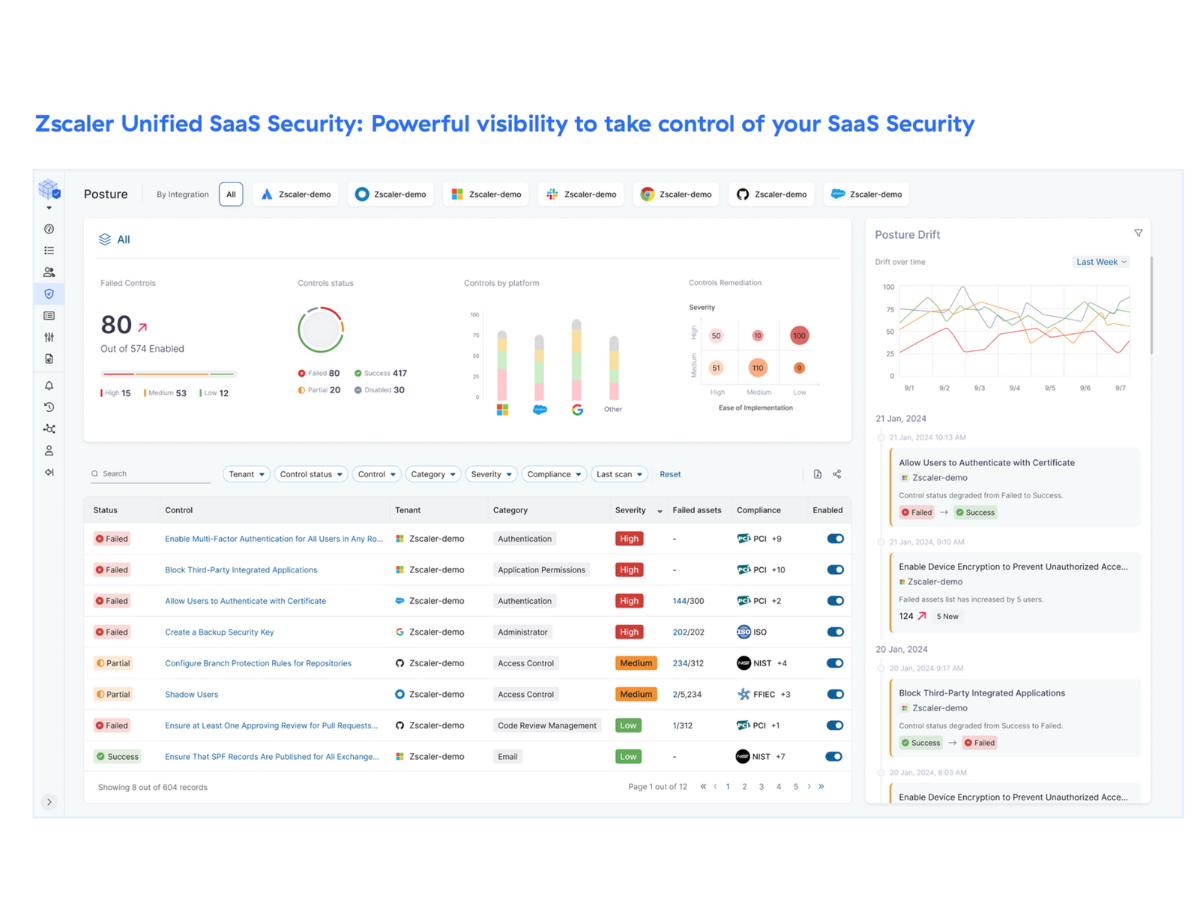Open the Allow Users to Authenticate with Certificate link
The height and width of the screenshot is (900, 1200).
[x=245, y=601]
